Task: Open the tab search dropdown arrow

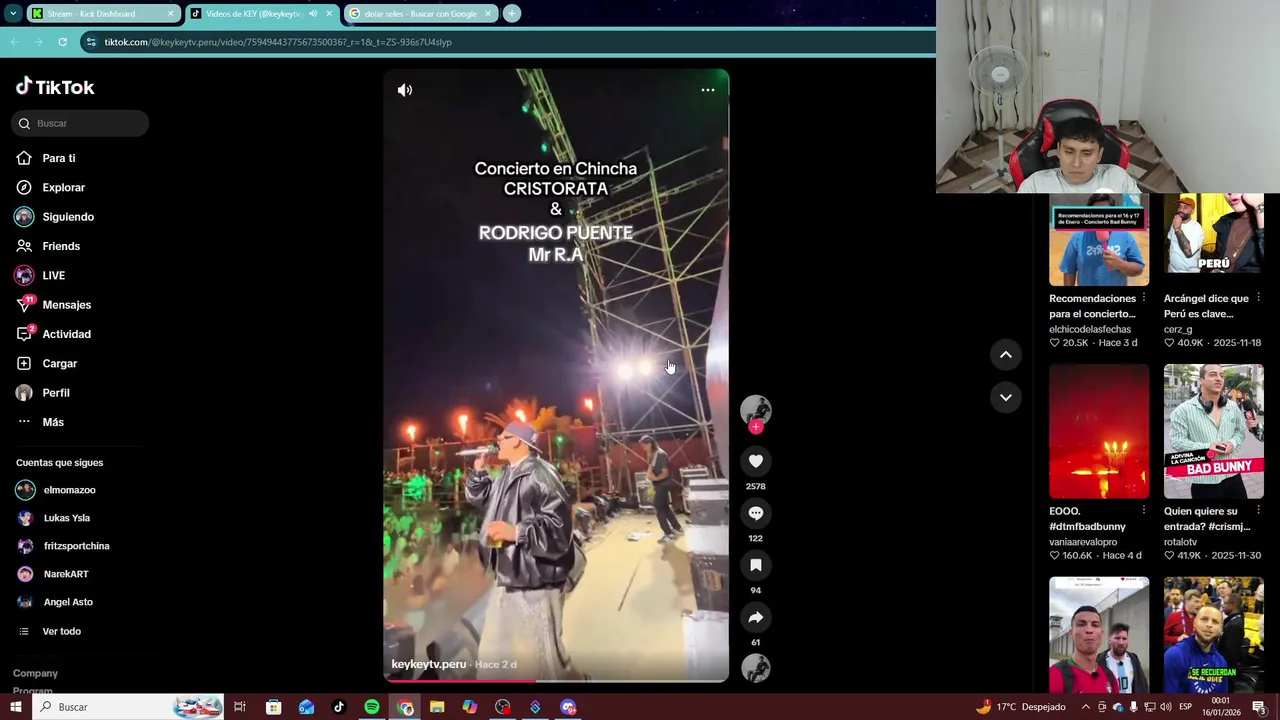Action: [13, 13]
